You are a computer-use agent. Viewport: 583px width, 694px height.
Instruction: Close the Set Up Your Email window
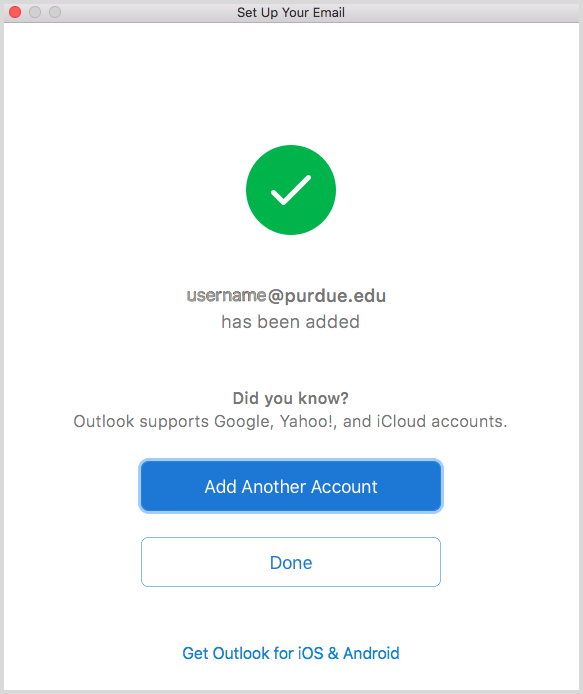click(15, 12)
